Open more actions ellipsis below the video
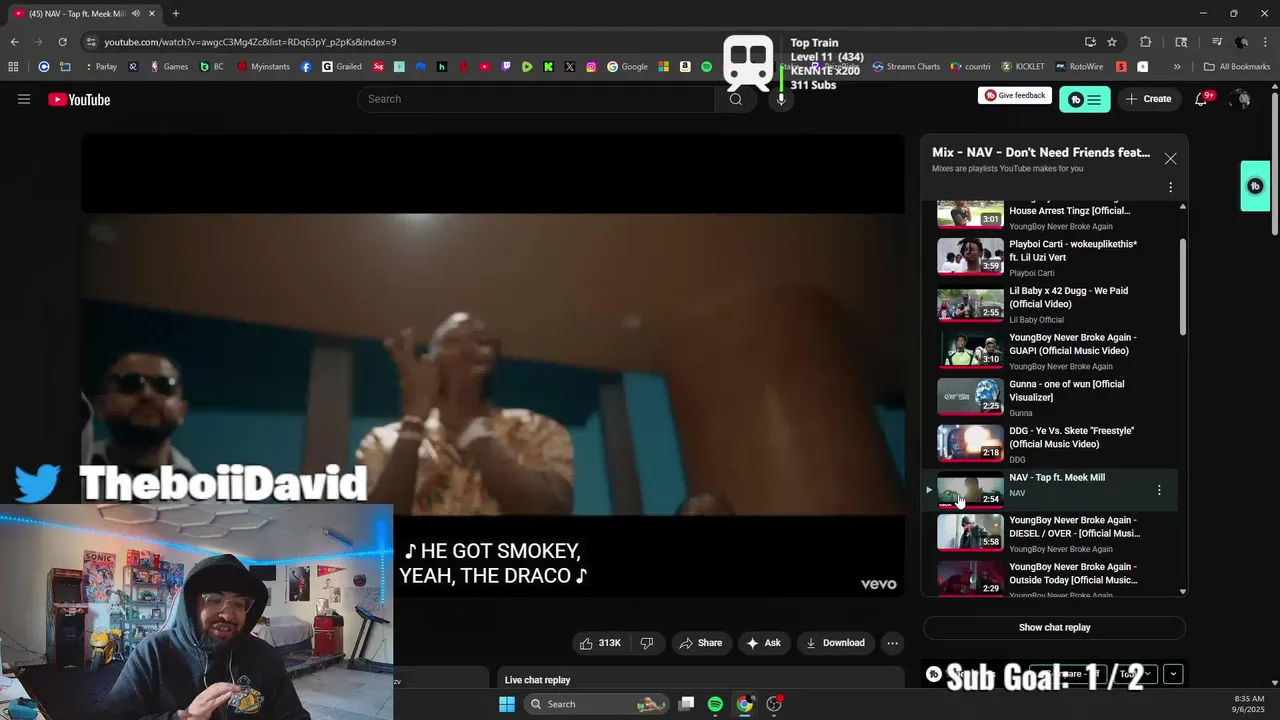Image resolution: width=1280 pixels, height=720 pixels. tap(893, 643)
